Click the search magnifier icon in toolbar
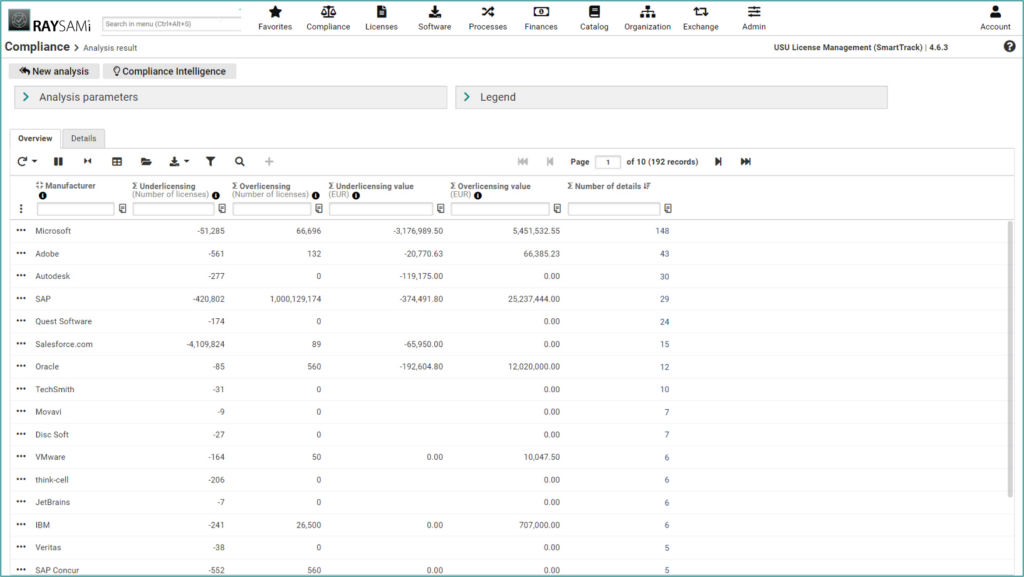Screen dimensions: 1024x577 tap(240, 161)
